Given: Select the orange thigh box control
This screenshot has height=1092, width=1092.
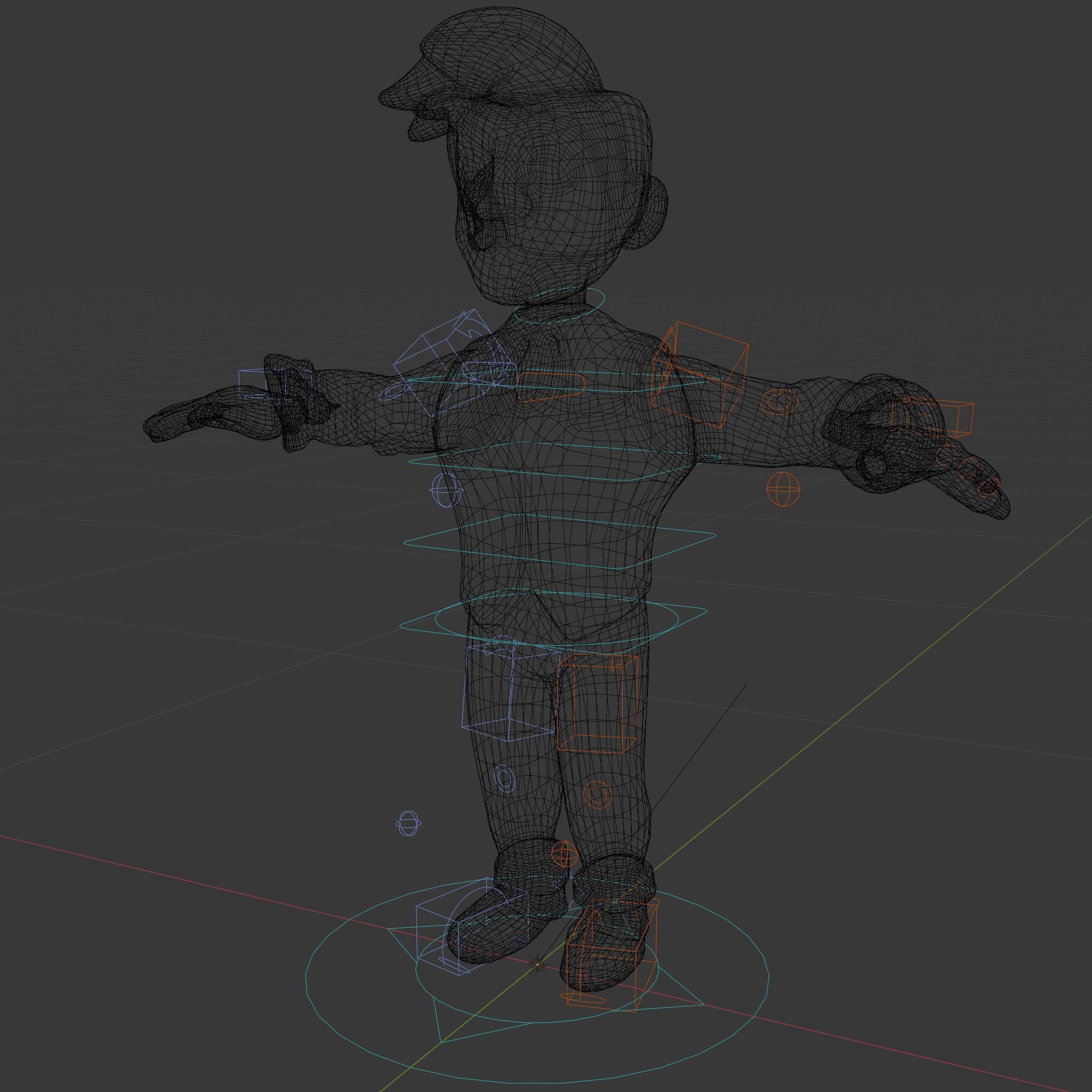Looking at the screenshot, I should click(x=596, y=704).
